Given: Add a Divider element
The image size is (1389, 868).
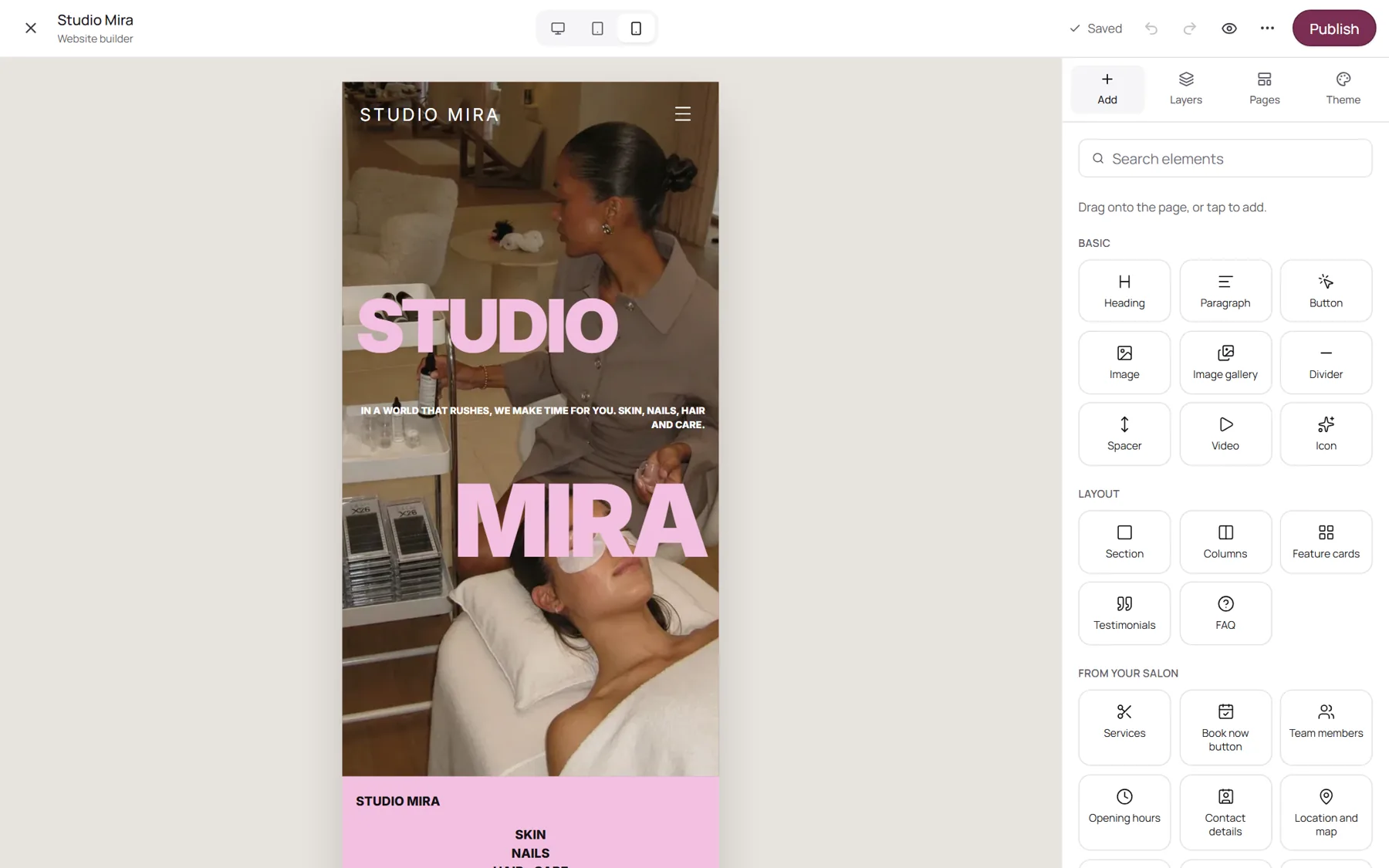Looking at the screenshot, I should 1326,363.
